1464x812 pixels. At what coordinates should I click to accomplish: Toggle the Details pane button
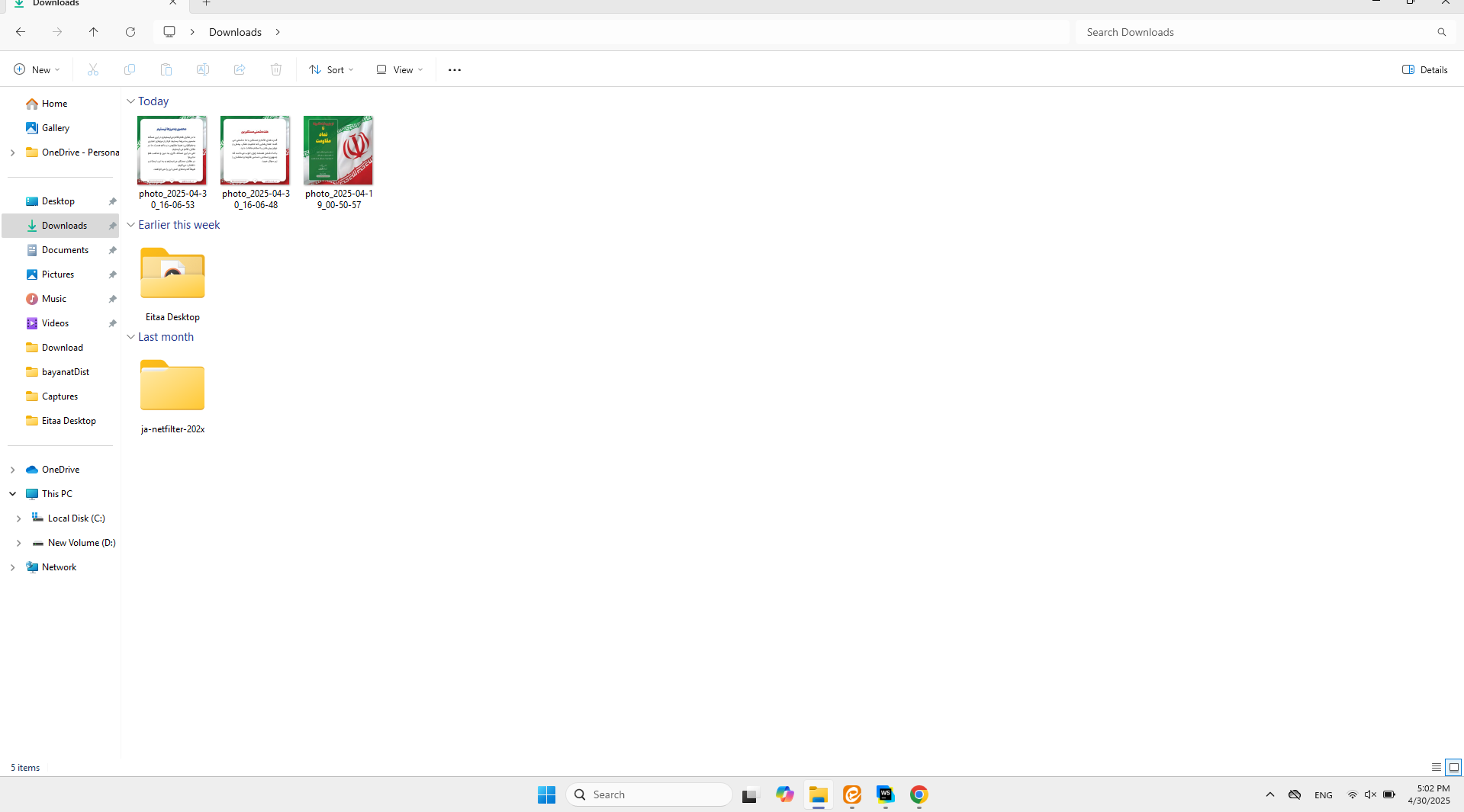pos(1424,69)
